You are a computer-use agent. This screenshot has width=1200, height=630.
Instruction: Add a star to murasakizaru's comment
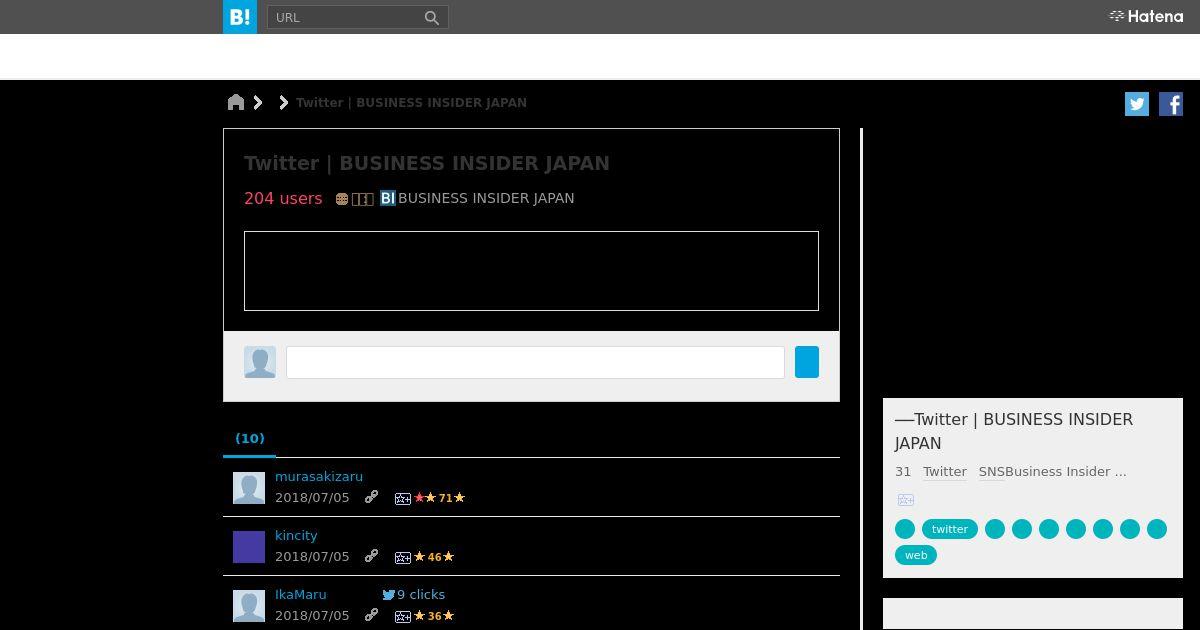point(403,498)
